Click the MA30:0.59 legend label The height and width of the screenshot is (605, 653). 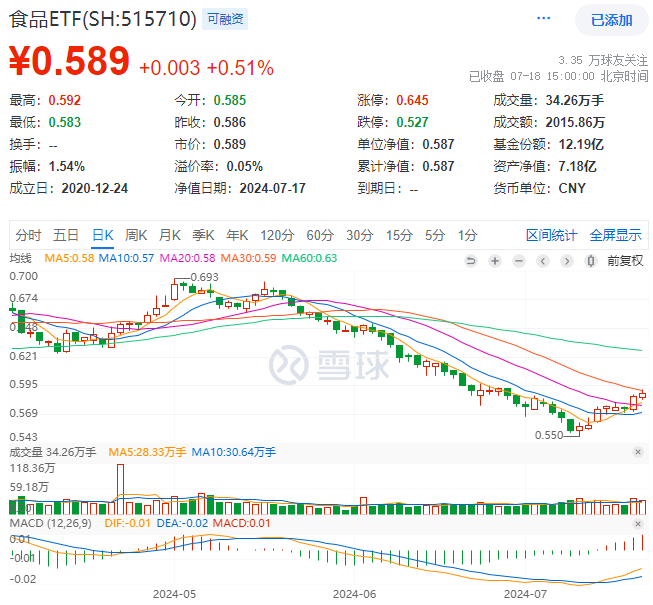tap(248, 258)
